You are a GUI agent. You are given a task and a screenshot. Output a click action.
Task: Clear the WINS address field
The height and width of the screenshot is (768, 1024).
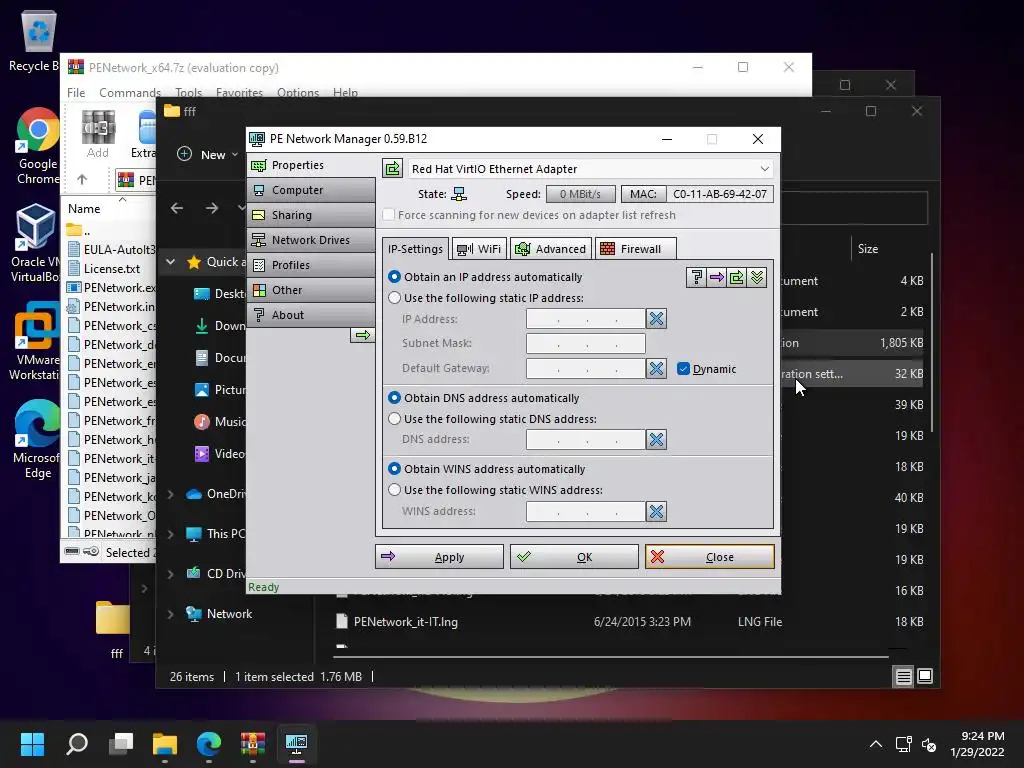656,511
